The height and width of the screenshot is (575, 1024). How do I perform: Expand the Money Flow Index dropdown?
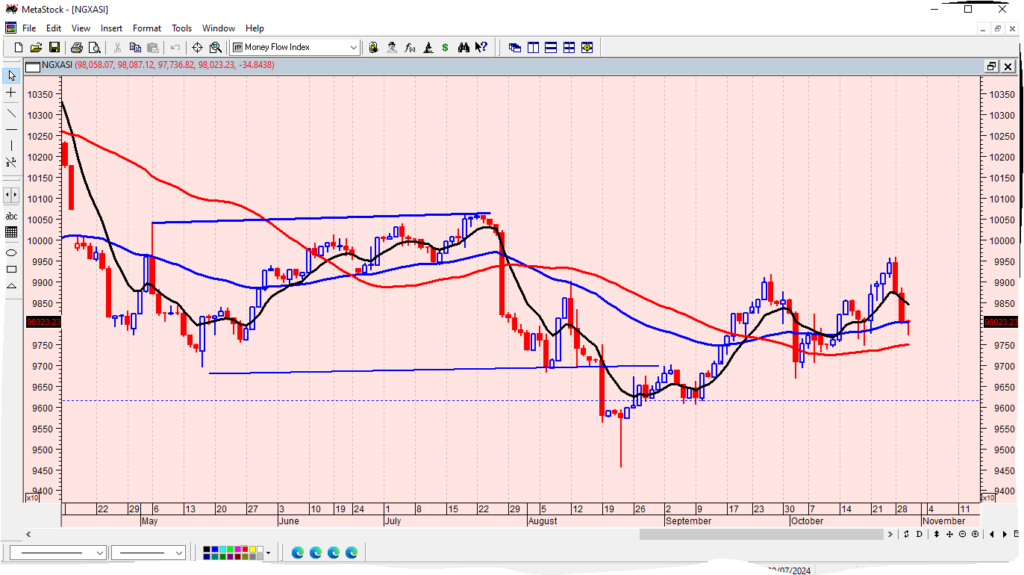[x=354, y=47]
